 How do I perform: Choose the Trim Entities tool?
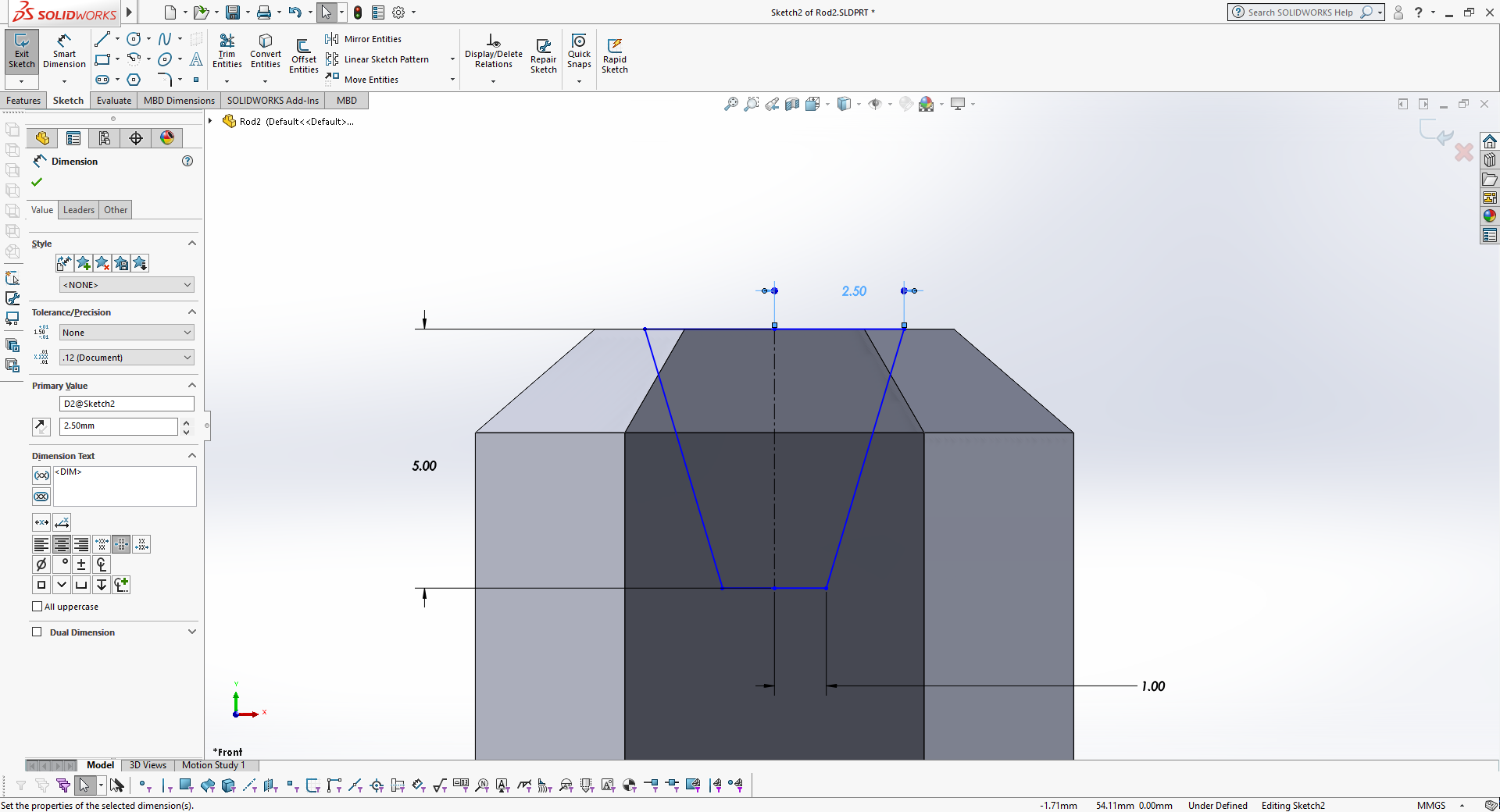pyautogui.click(x=227, y=52)
